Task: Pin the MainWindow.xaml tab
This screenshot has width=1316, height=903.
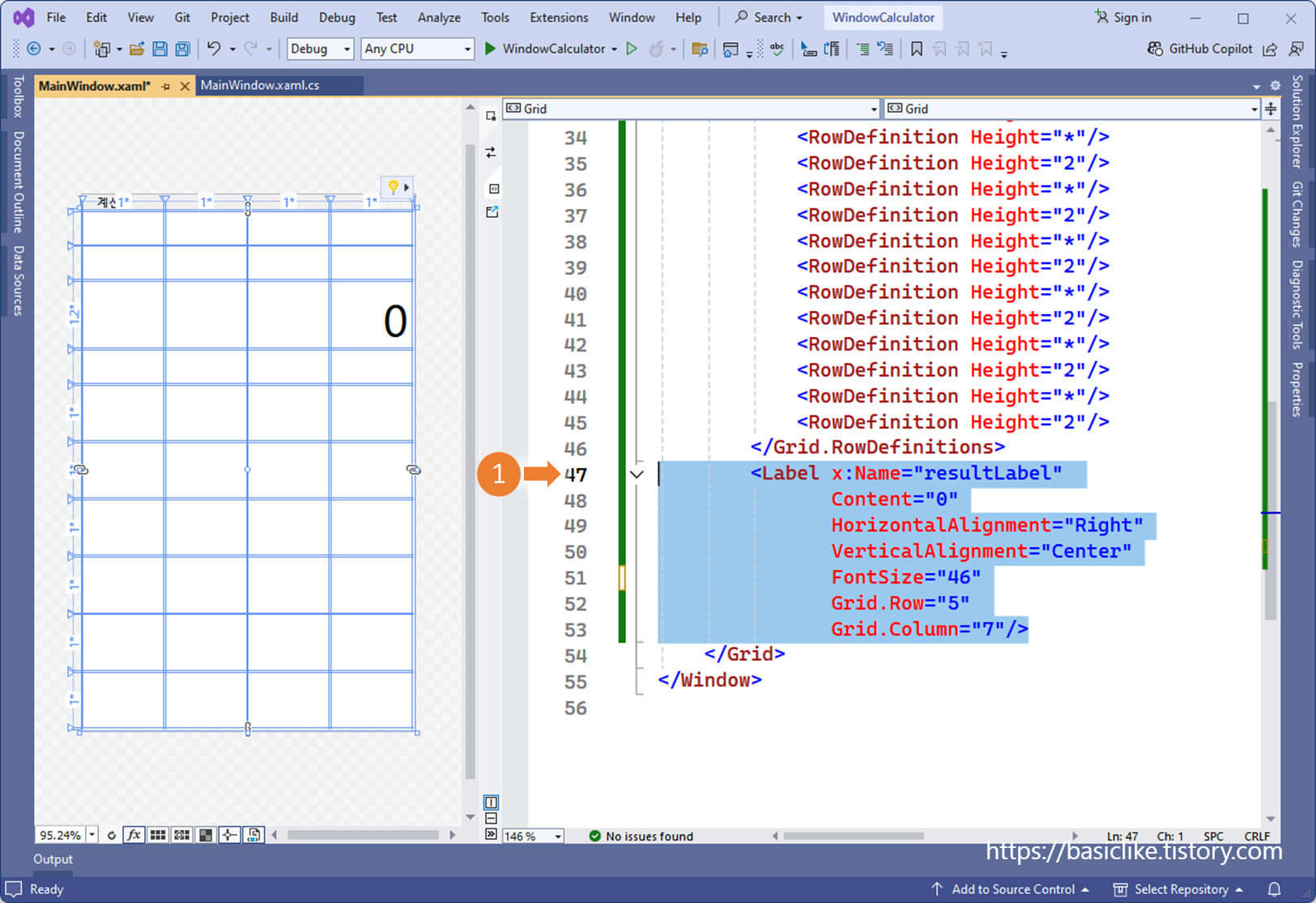Action: [x=166, y=86]
